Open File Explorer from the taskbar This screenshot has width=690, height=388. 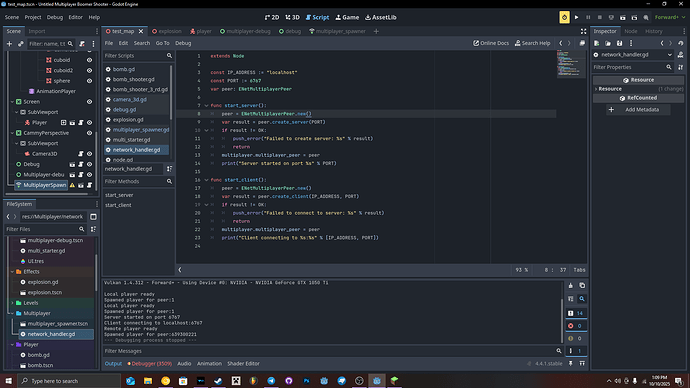(148, 381)
